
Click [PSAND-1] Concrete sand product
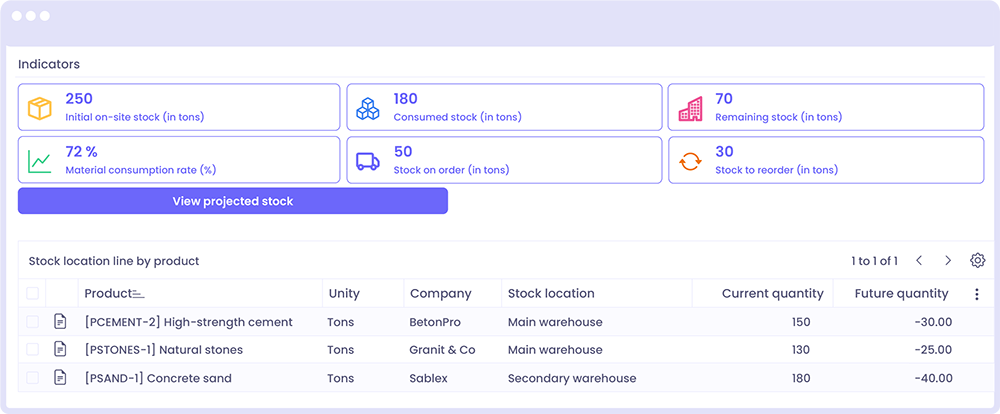(158, 378)
